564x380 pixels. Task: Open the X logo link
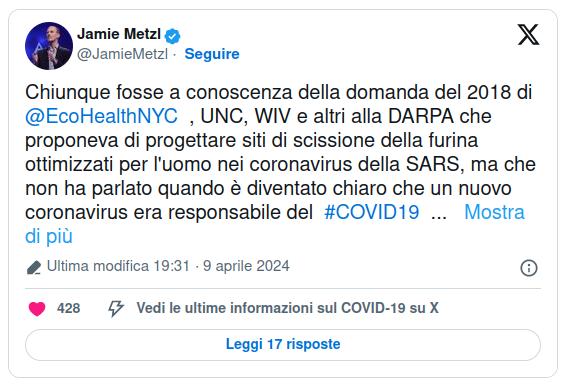point(528,35)
